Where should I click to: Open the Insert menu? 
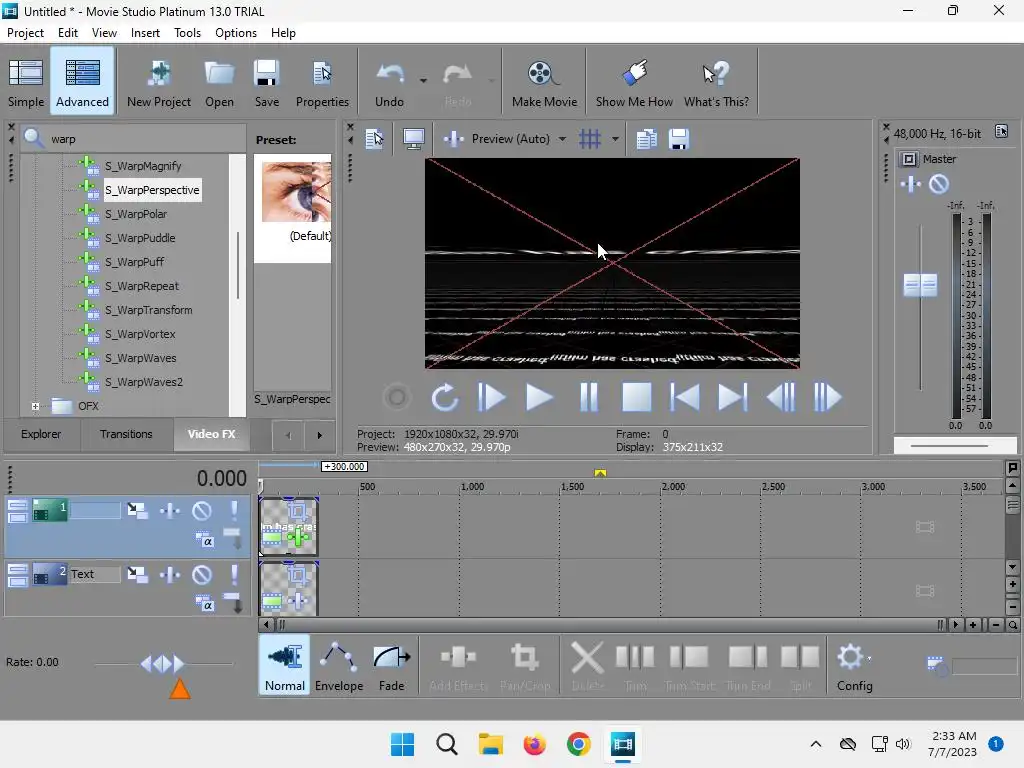pyautogui.click(x=145, y=33)
